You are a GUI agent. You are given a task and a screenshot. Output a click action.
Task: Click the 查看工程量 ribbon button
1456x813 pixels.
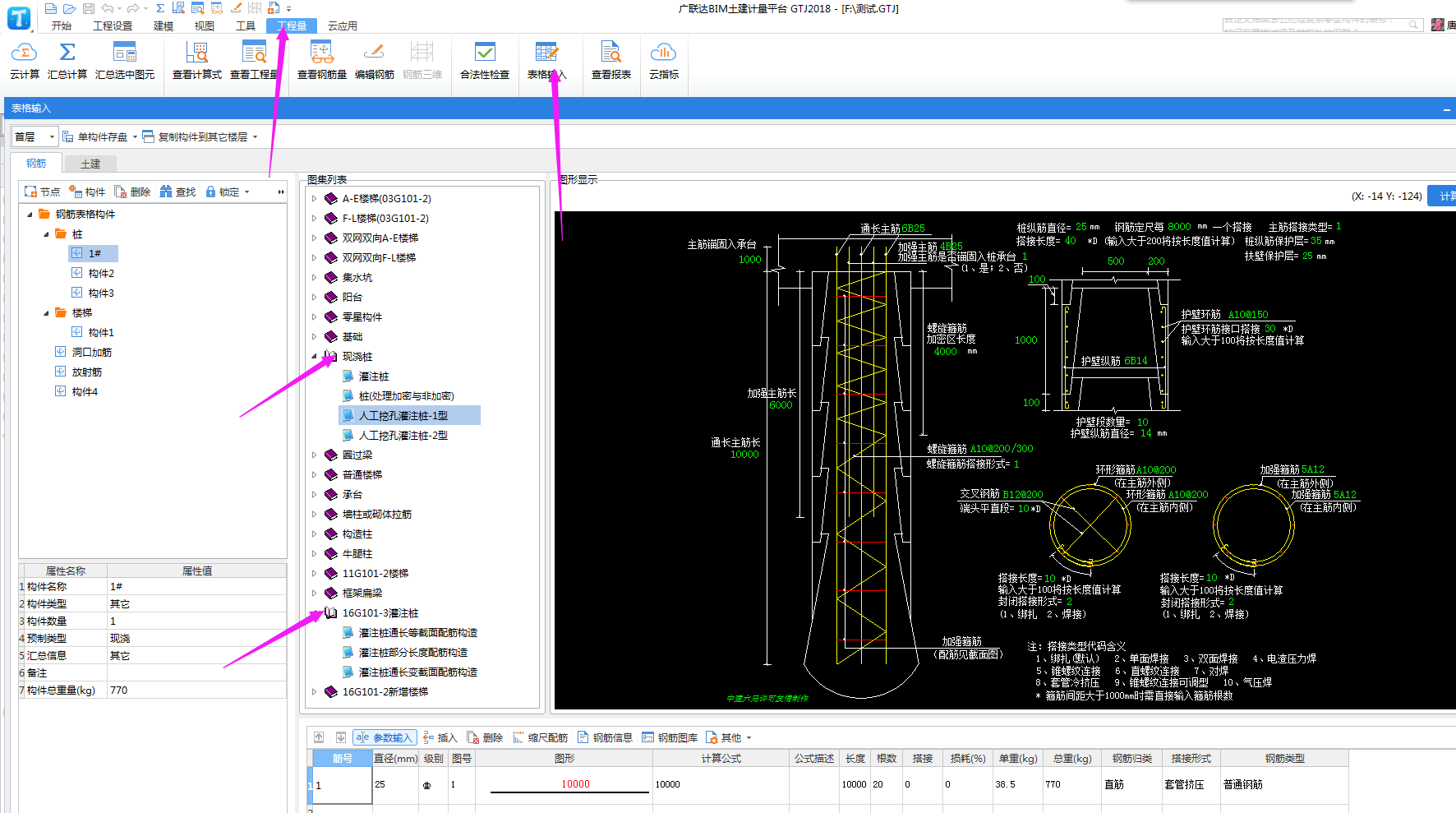tap(255, 61)
